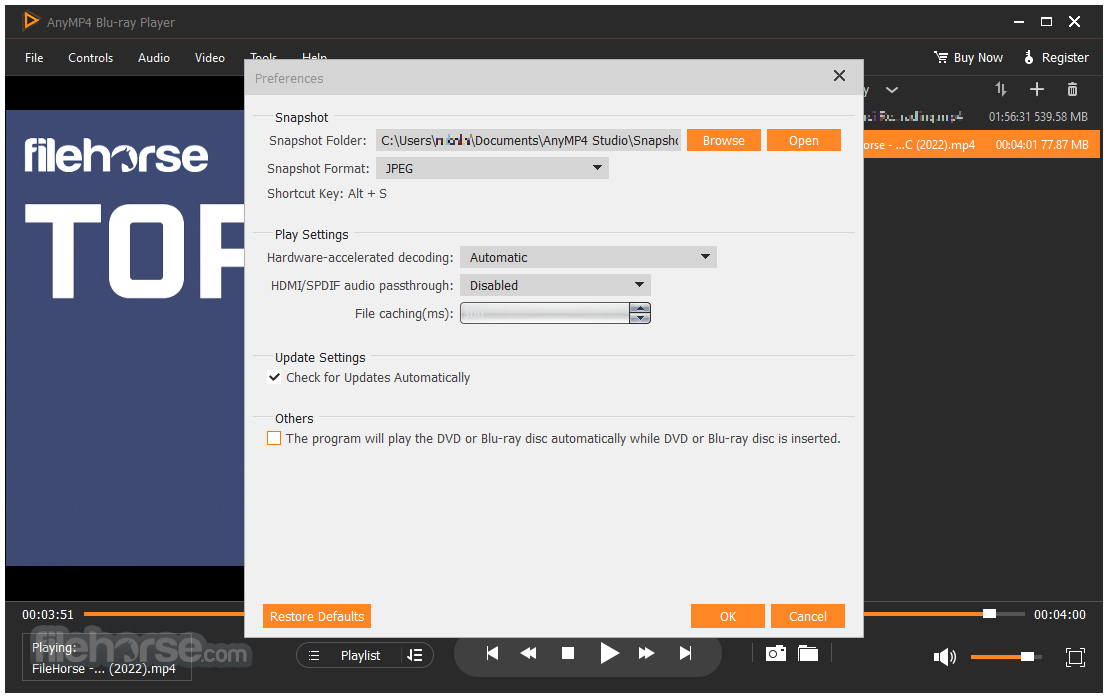The height and width of the screenshot is (698, 1108).
Task: Confirm preferences with OK
Action: pyautogui.click(x=728, y=616)
